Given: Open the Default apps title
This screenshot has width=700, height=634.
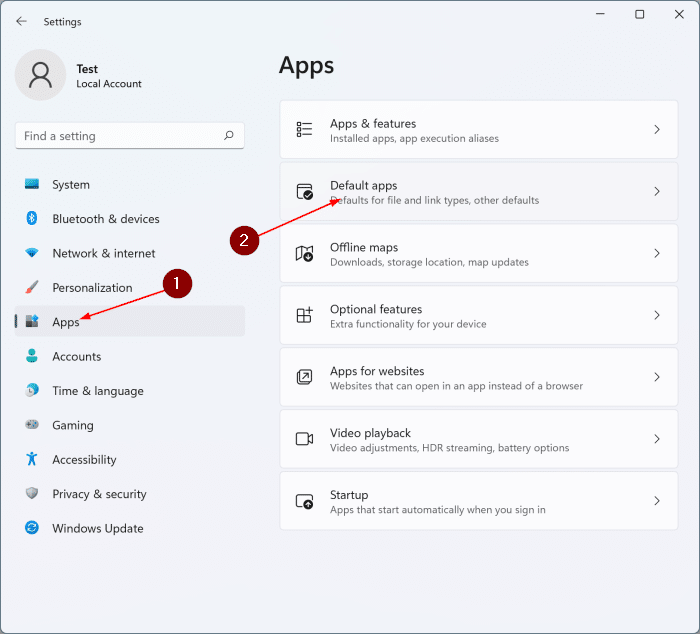Looking at the screenshot, I should 363,185.
